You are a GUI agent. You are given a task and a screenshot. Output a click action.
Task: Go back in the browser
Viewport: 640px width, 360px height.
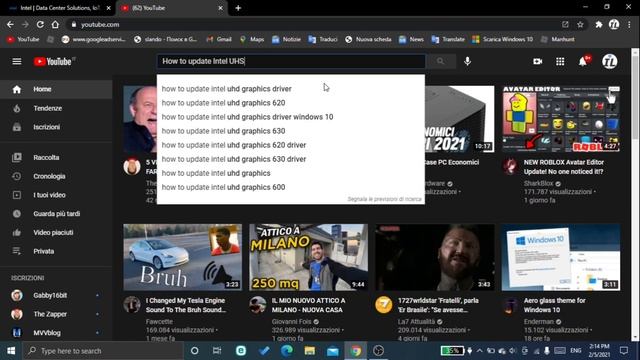[x=10, y=24]
